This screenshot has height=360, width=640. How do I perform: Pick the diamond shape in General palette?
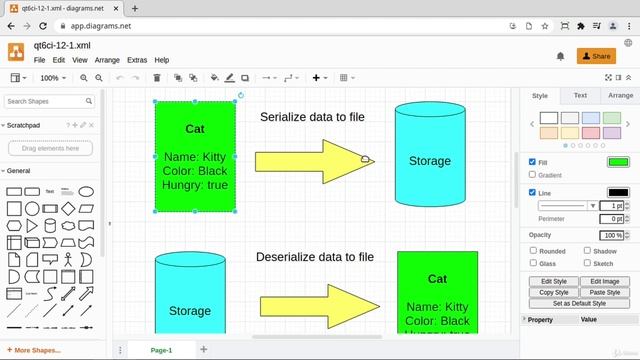click(x=68, y=209)
